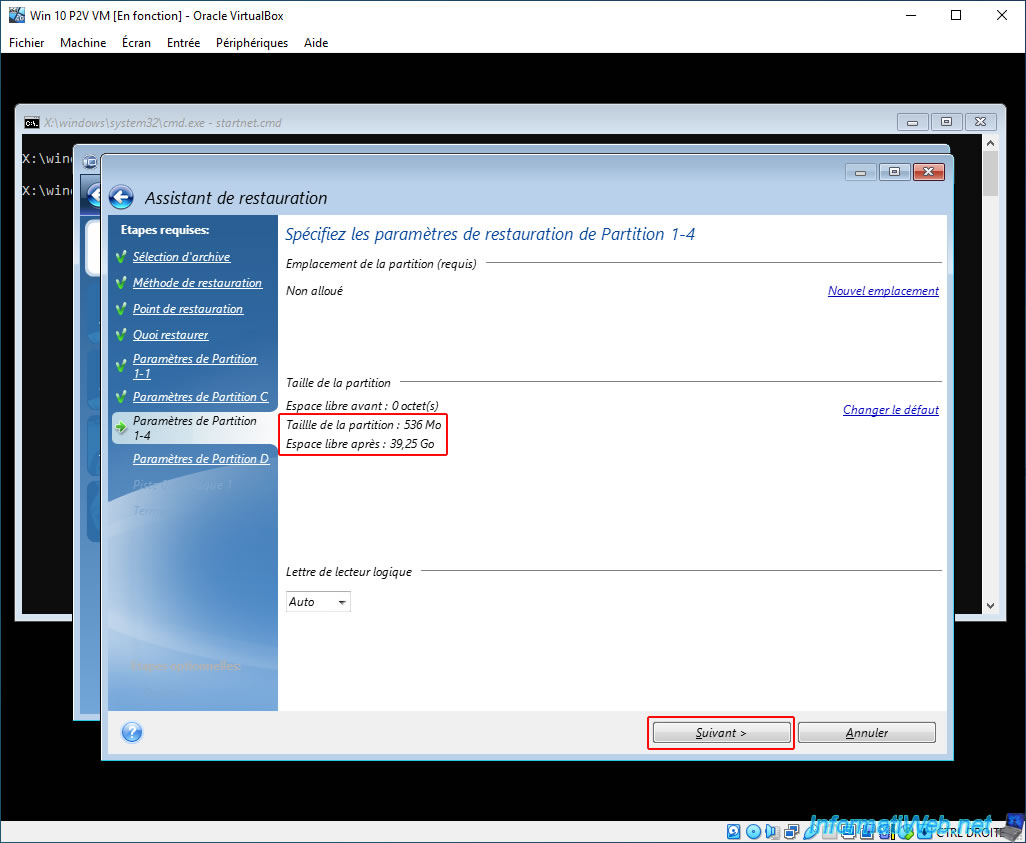
Task: Click the optical drive status icon
Action: (753, 831)
